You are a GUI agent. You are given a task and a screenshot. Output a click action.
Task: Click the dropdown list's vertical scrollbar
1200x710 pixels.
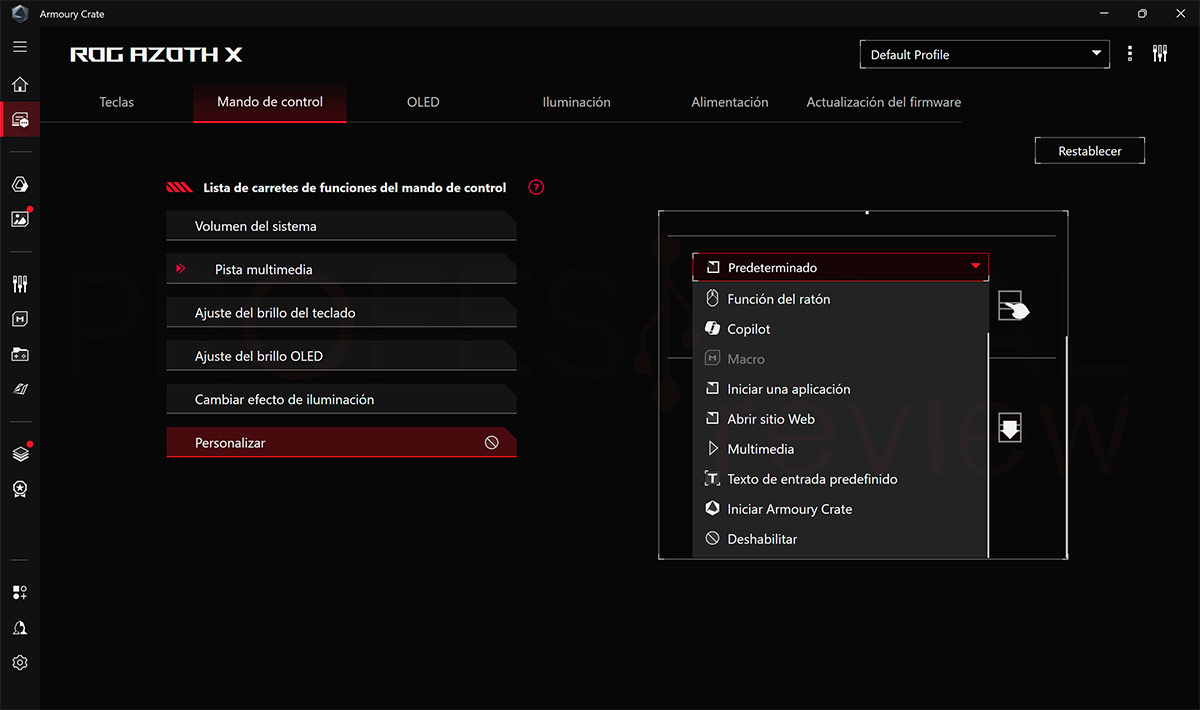click(988, 445)
